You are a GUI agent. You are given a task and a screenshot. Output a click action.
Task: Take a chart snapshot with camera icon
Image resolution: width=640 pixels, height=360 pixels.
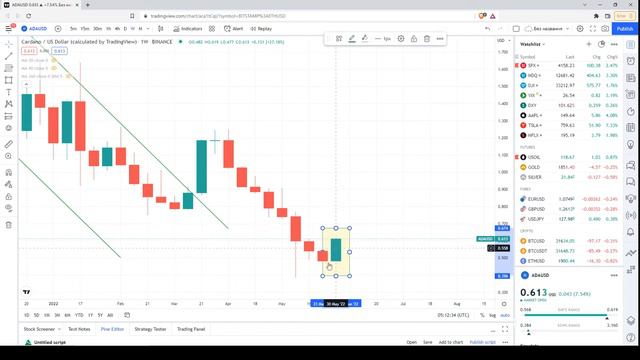(x=605, y=29)
